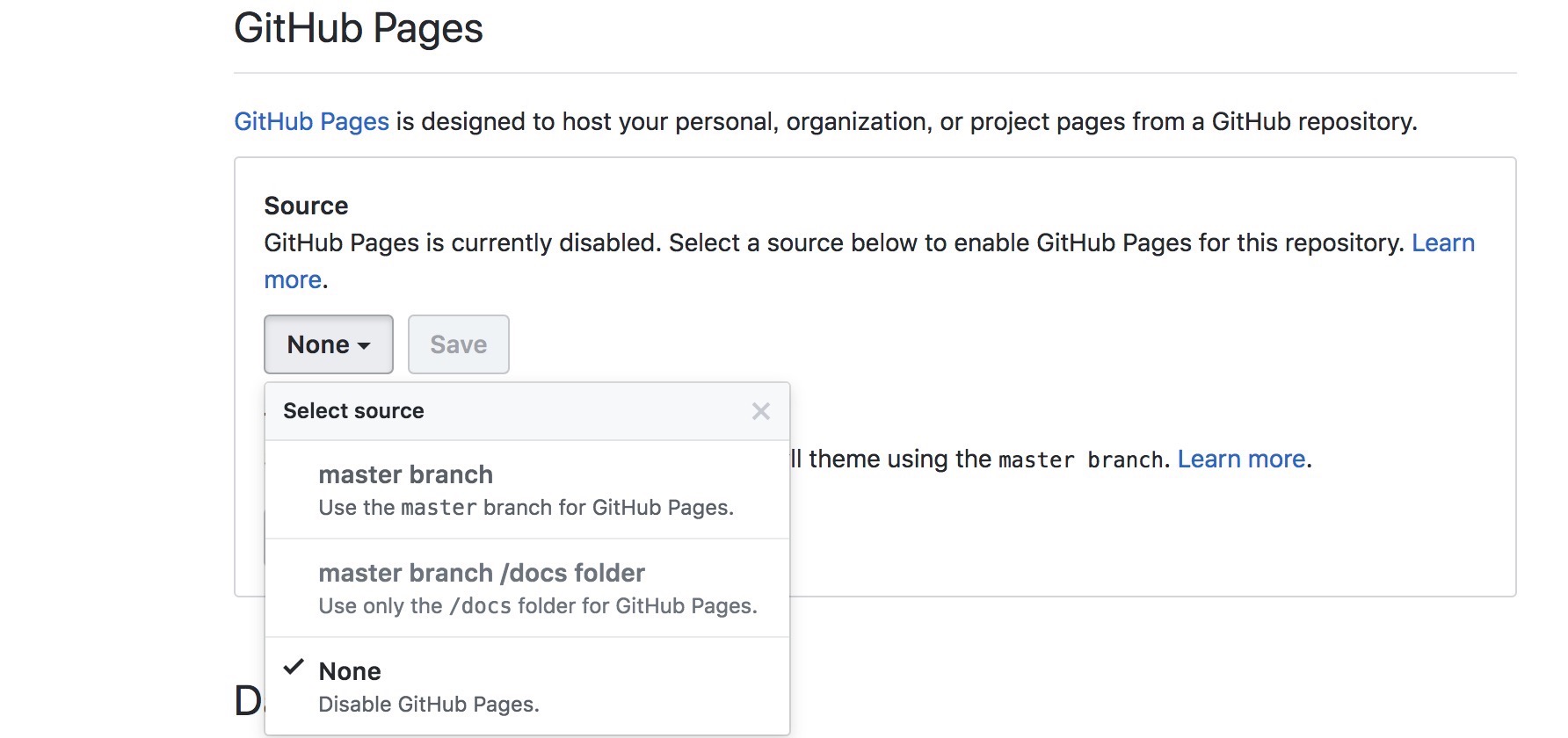This screenshot has height=738, width=1568.
Task: Click 'Use only the /docs folder' description
Action: pyautogui.click(x=538, y=606)
